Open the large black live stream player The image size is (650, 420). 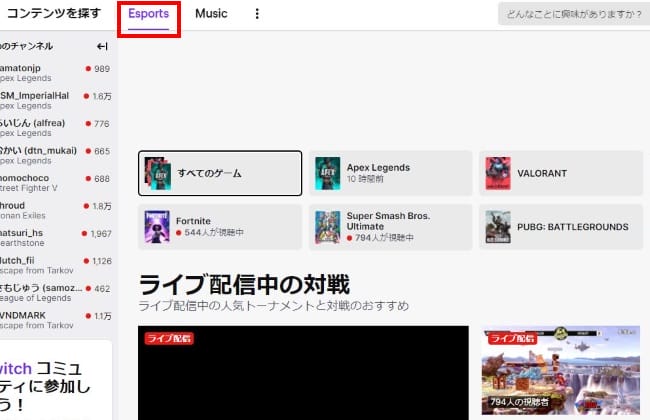click(x=303, y=373)
